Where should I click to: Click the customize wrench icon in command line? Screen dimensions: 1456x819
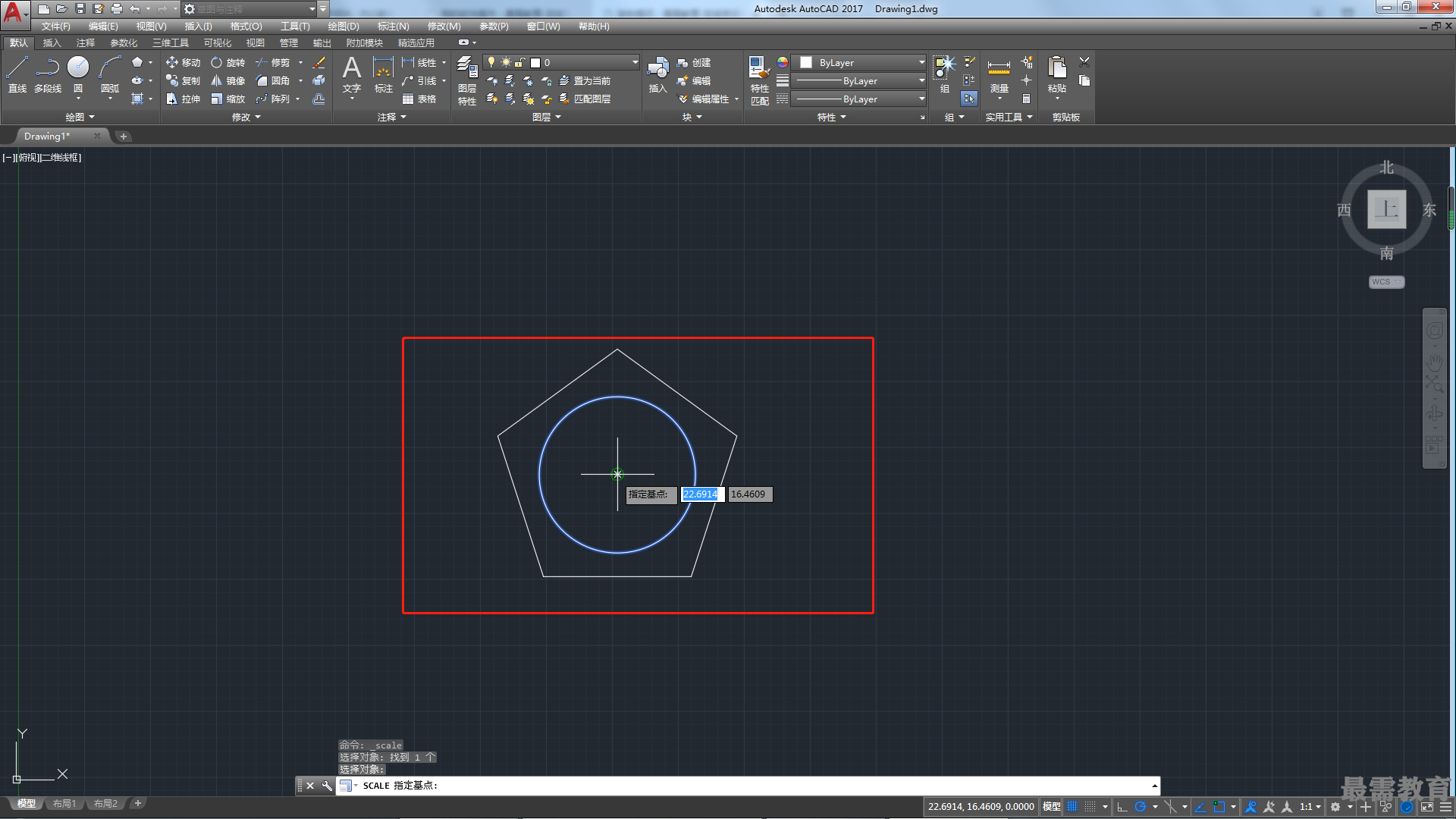327,786
